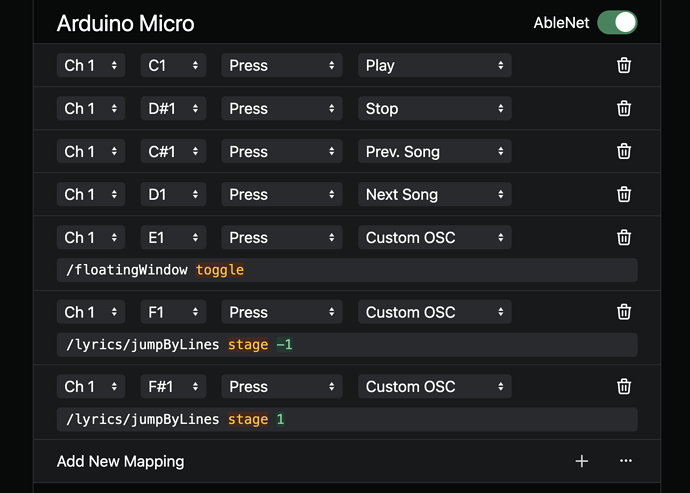The height and width of the screenshot is (493, 690).
Task: Remove the F#1 Custom OSC mapping
Action: (624, 386)
